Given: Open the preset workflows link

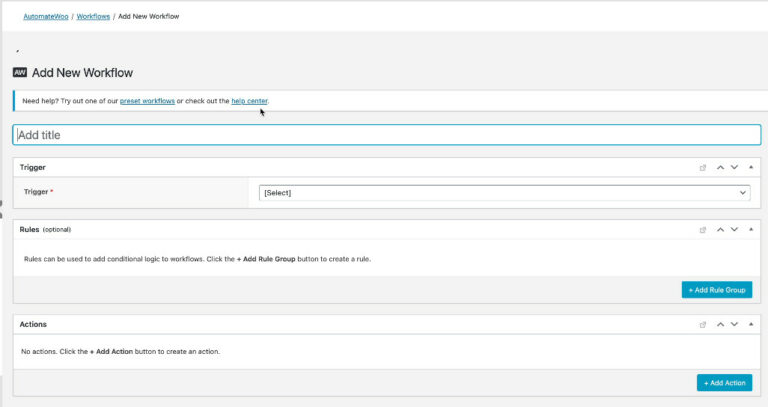Looking at the screenshot, I should pos(147,101).
